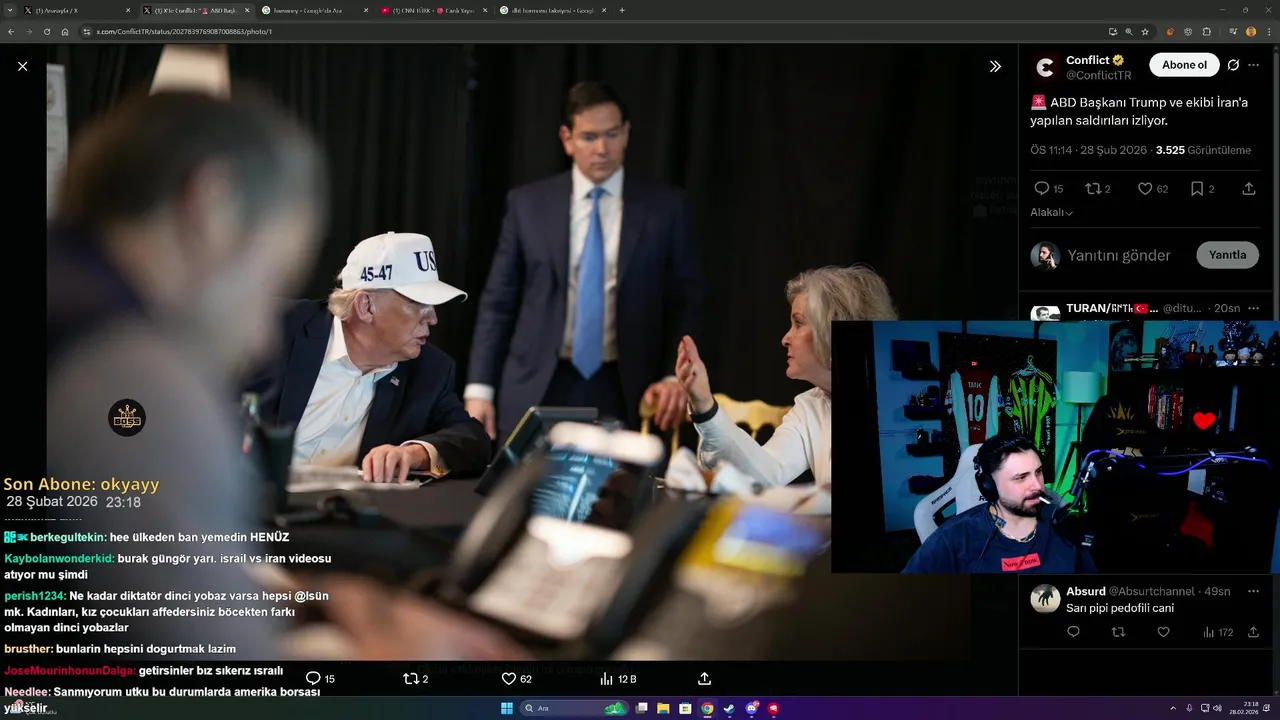Reply to Absurd's comment
The image size is (1280, 720).
1073,632
